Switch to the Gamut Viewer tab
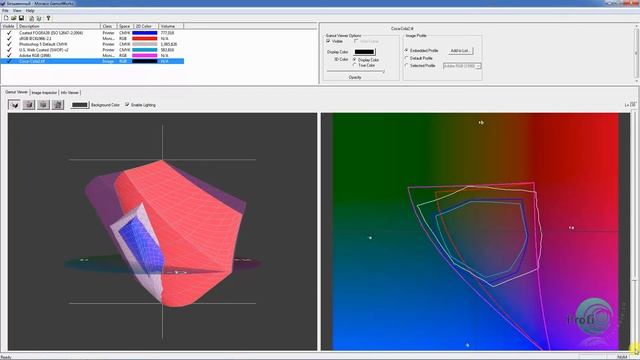Screen dimensions: 640x360 coord(16,92)
